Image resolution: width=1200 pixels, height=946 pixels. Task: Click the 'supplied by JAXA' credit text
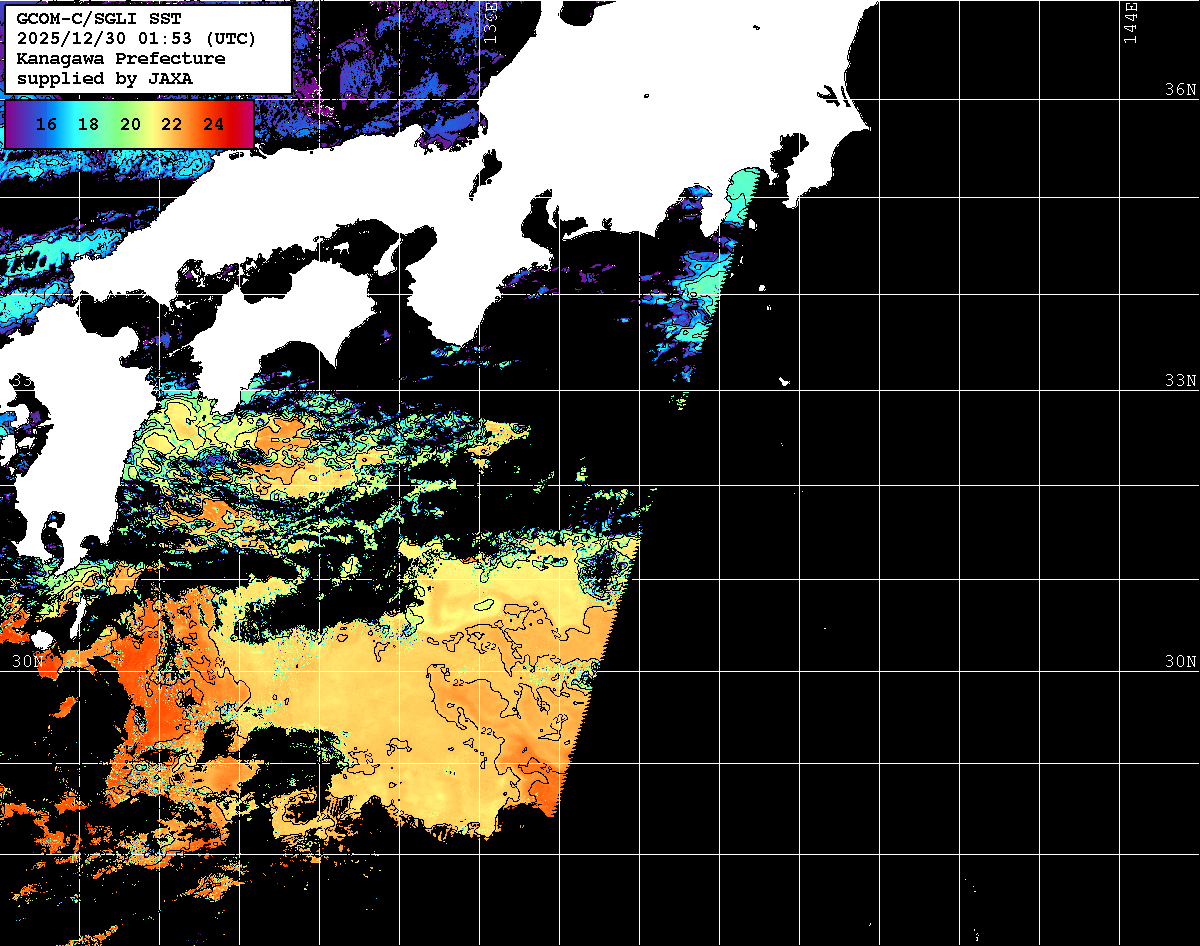[105, 78]
